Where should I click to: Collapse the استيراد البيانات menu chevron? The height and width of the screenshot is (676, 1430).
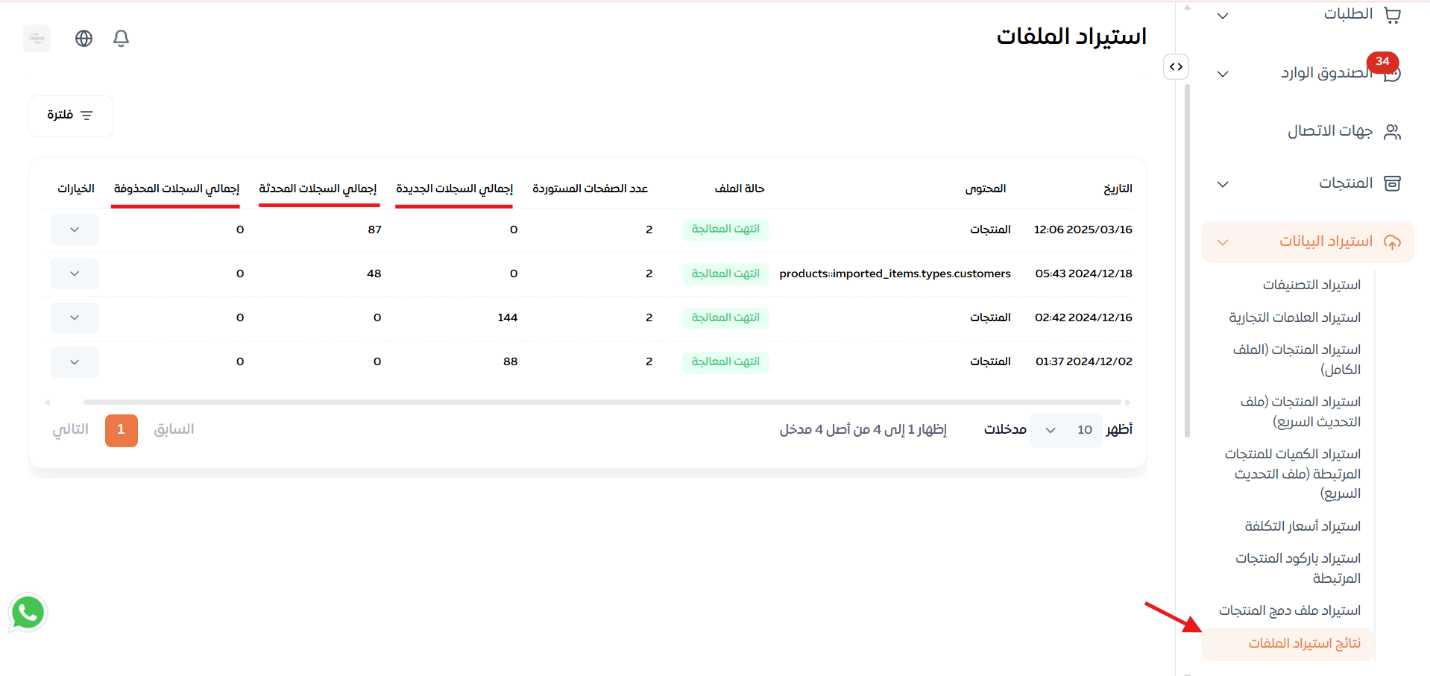pyautogui.click(x=1222, y=242)
